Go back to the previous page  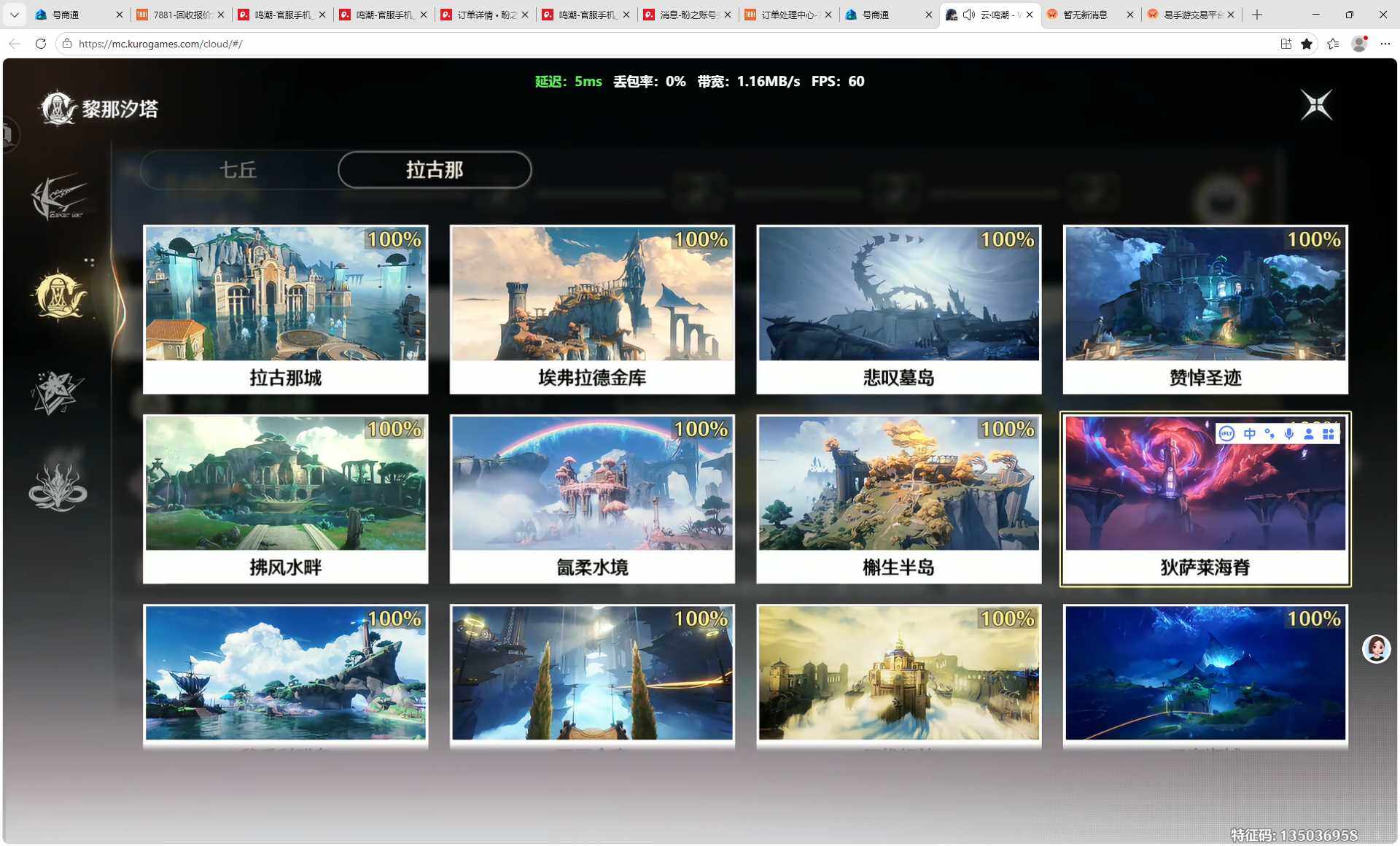(15, 44)
